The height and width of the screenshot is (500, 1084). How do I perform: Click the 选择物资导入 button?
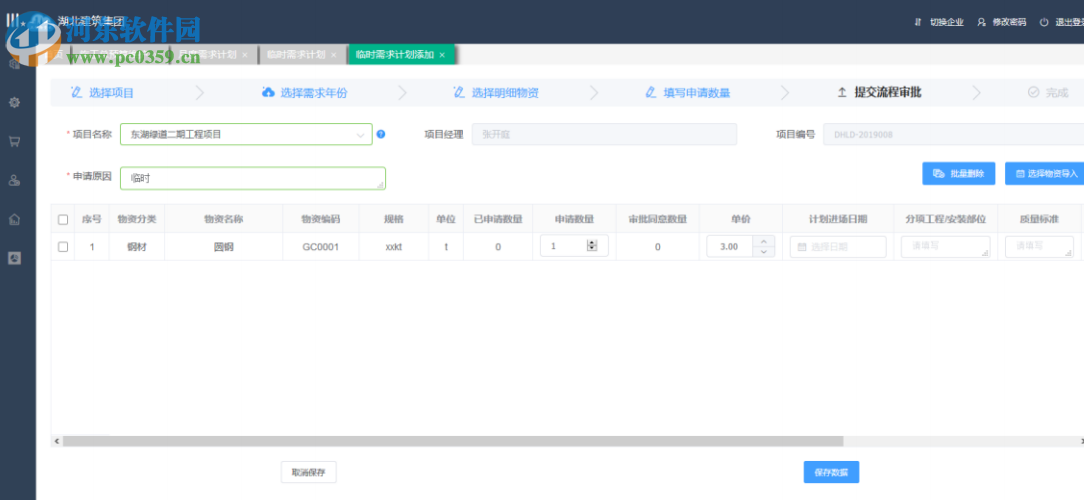[x=1047, y=174]
